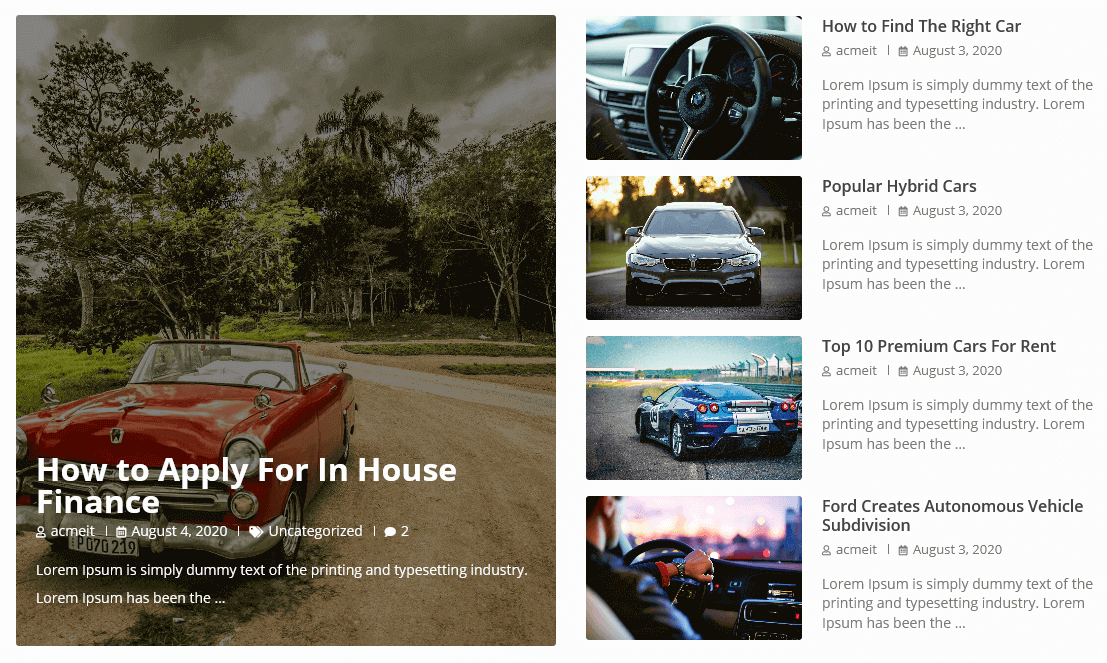Image resolution: width=1107 pixels, height=663 pixels.
Task: Click the author icon on the featured post
Action: [41, 532]
